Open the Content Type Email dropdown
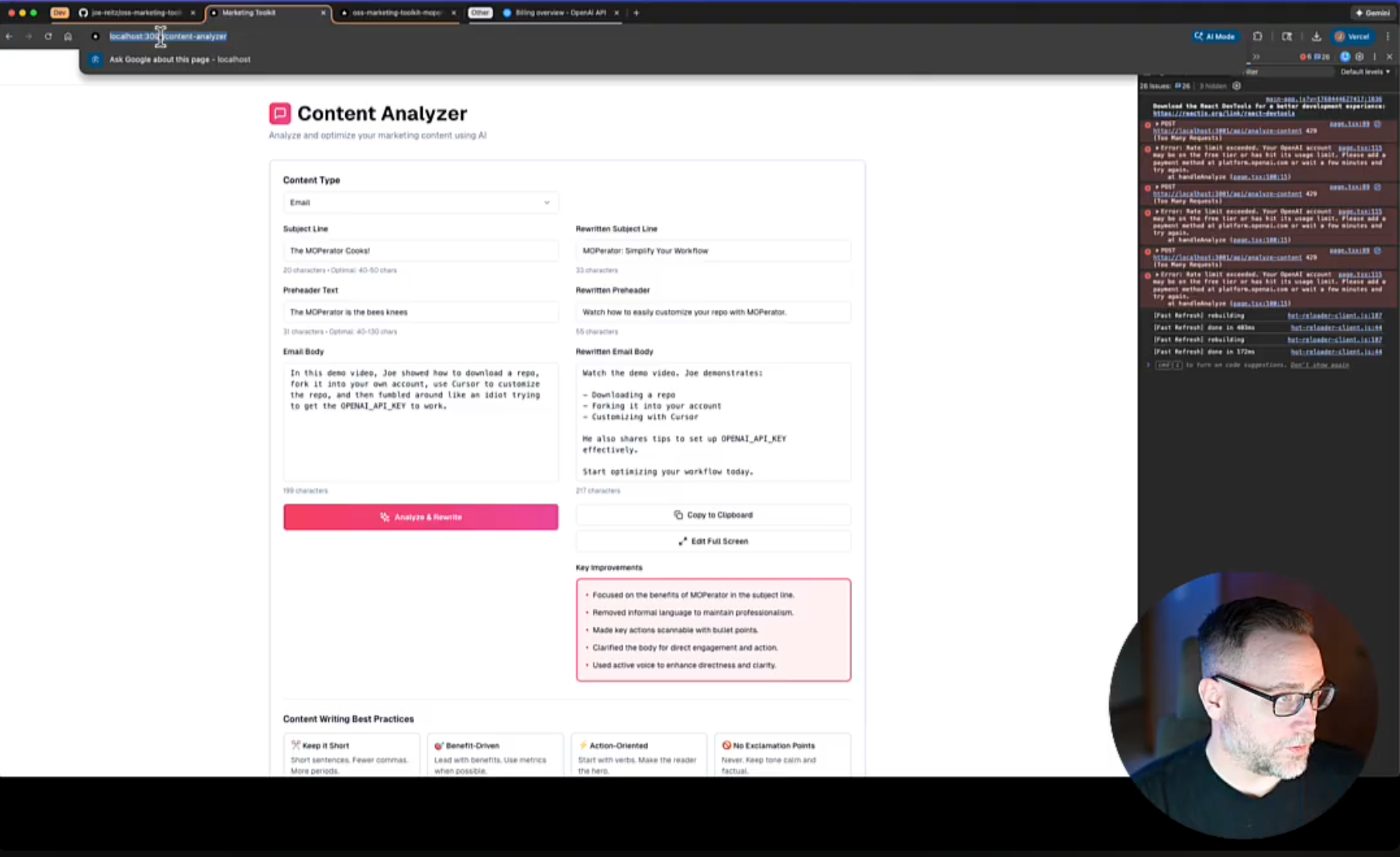 [420, 203]
